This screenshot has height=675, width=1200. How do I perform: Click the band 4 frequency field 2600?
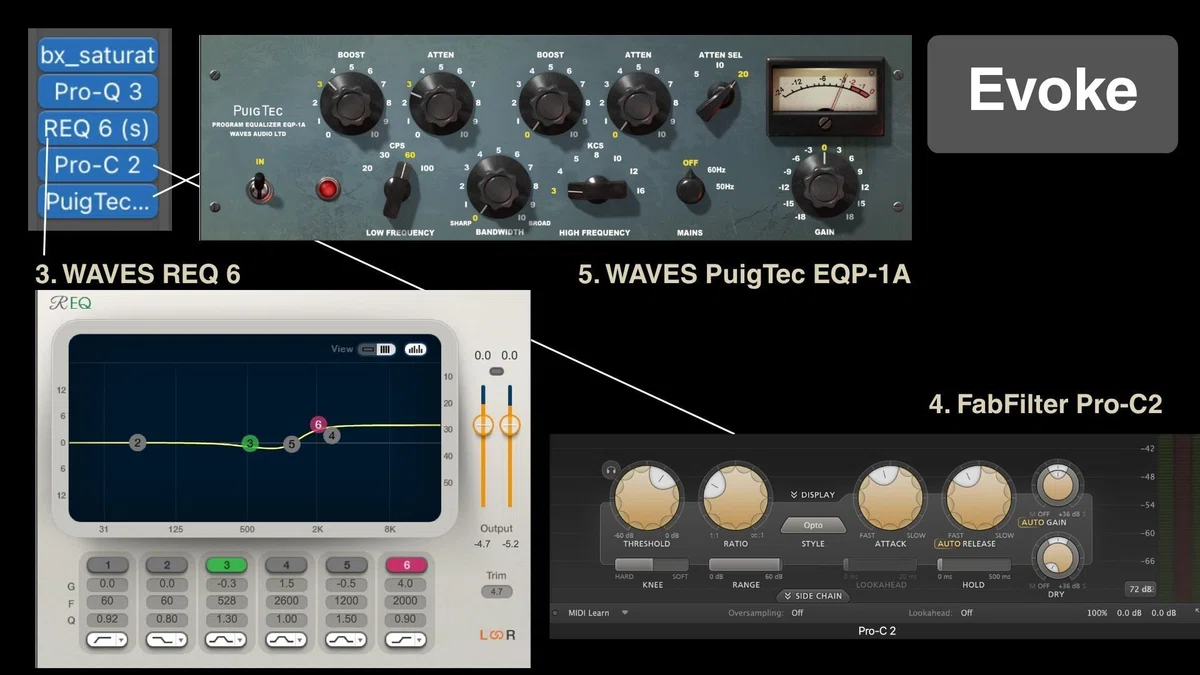tap(287, 602)
